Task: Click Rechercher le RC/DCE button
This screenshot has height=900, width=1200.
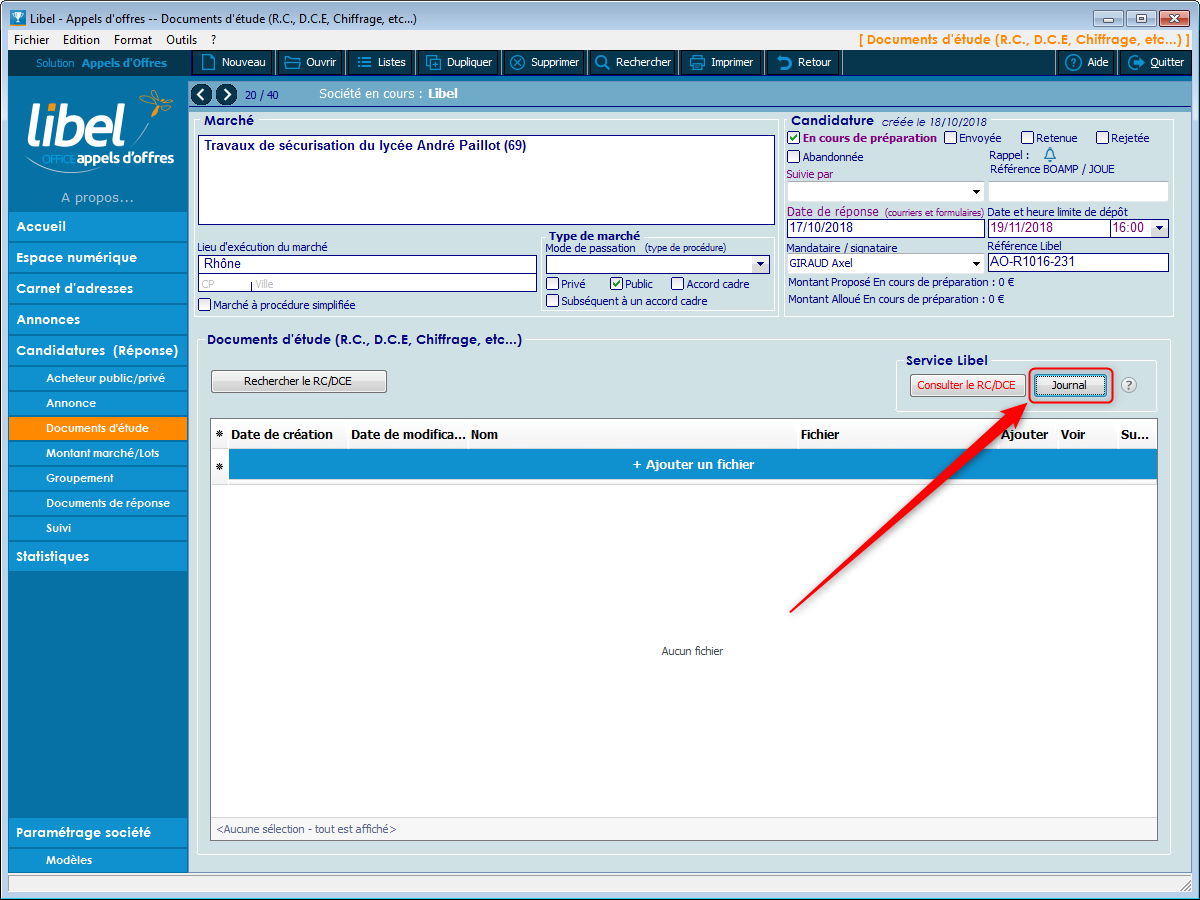Action: [299, 381]
